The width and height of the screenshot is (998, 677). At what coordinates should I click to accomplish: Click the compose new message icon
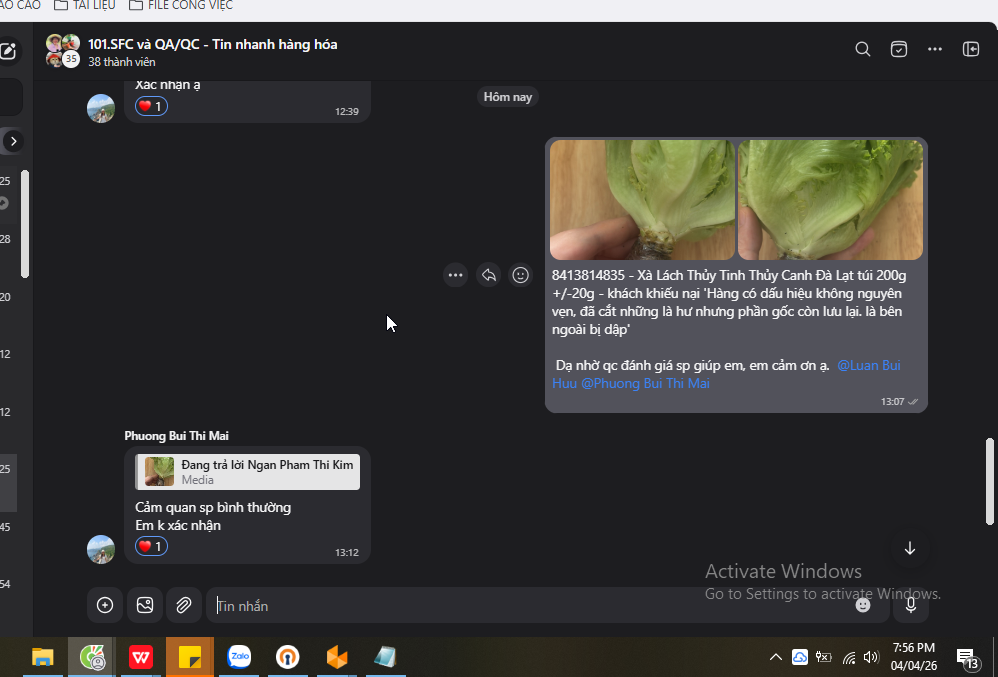(x=8, y=52)
